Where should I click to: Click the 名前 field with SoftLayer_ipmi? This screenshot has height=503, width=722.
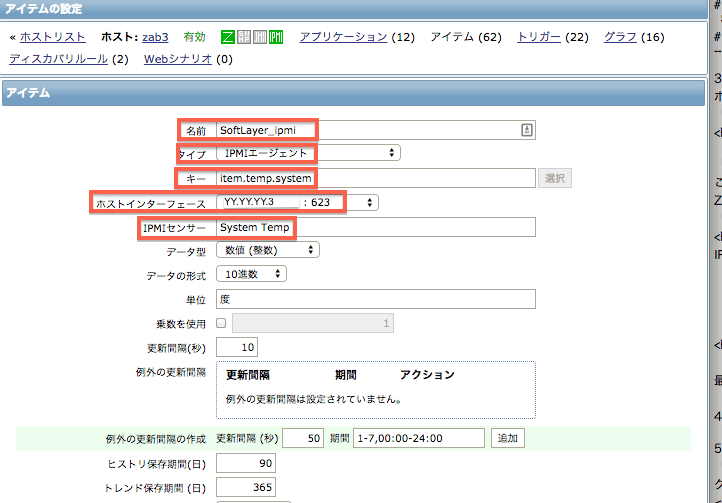coord(376,130)
